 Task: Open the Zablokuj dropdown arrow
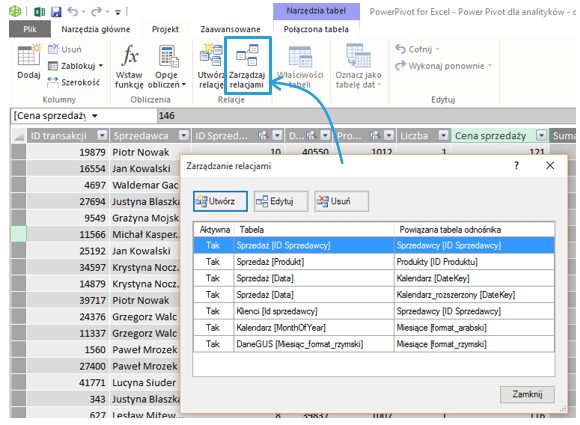(101, 66)
